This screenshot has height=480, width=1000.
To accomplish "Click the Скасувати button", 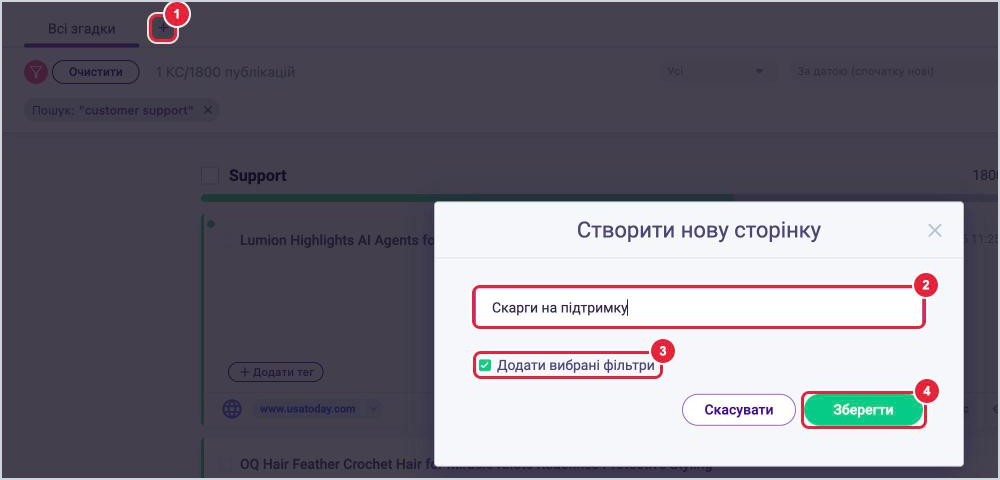I will (x=739, y=410).
